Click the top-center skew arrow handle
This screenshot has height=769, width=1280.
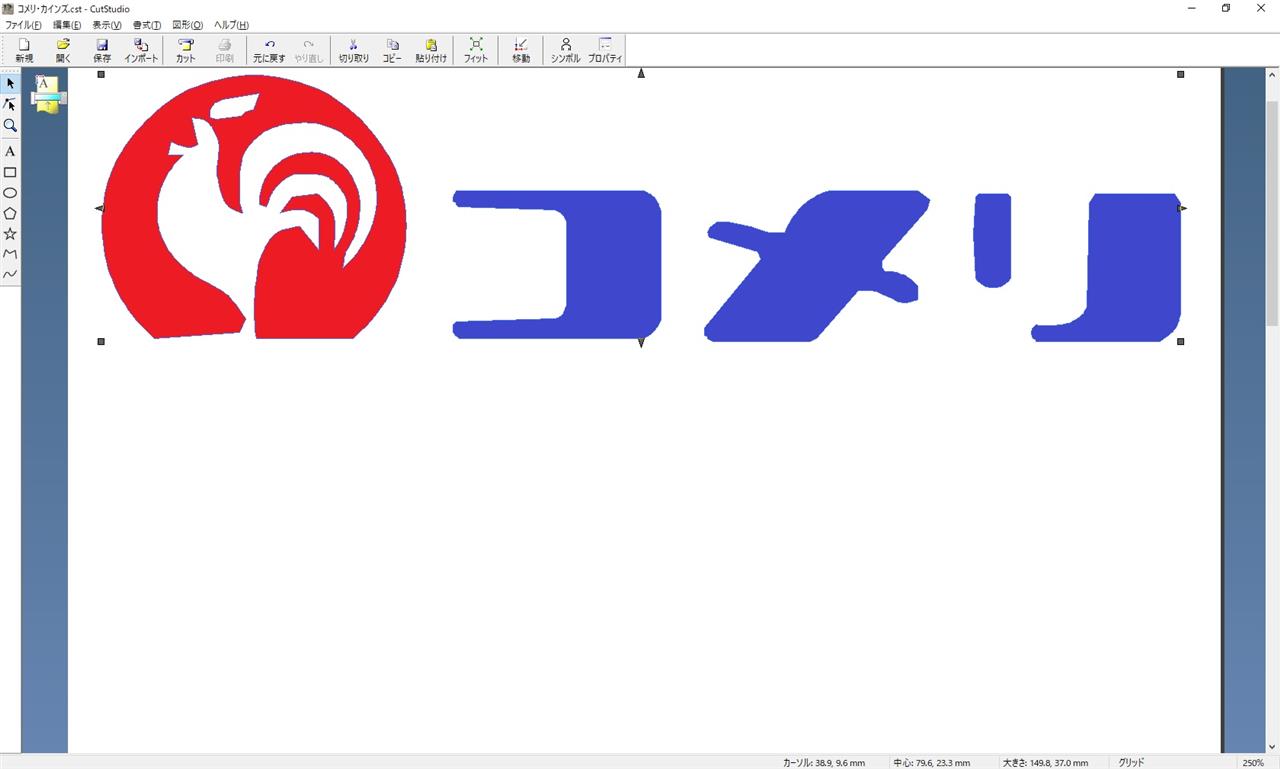(641, 73)
